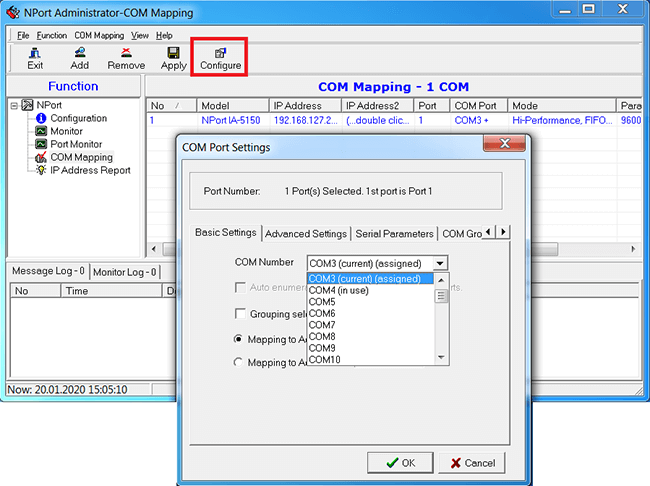Viewport: 650px width, 486px height.
Task: Select the second Mapping to radio button
Action: tap(238, 362)
